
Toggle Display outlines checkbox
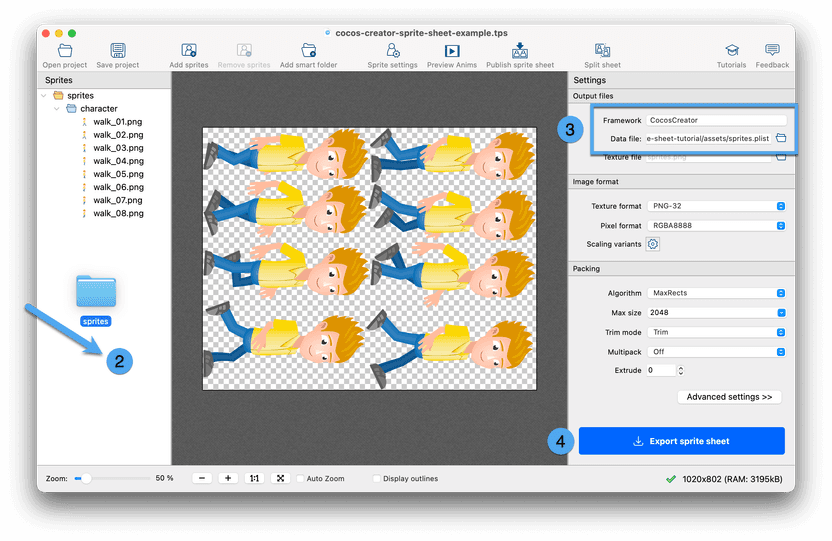(x=377, y=478)
